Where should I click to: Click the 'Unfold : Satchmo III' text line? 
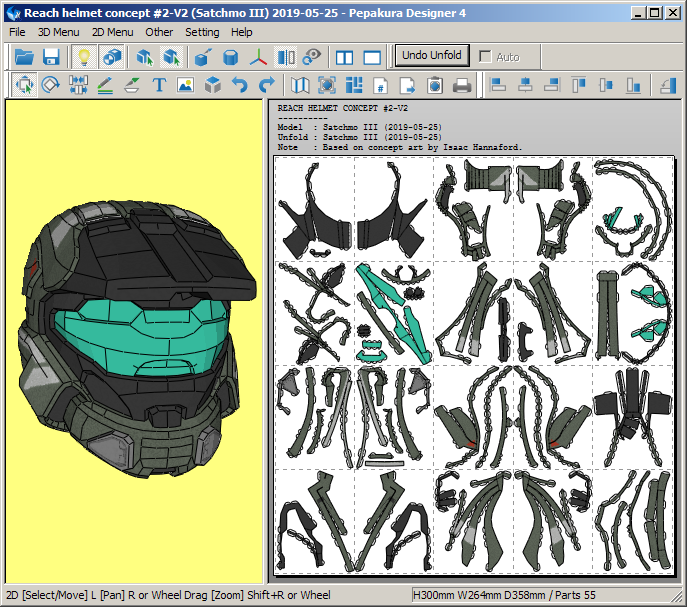[x=359, y=137]
